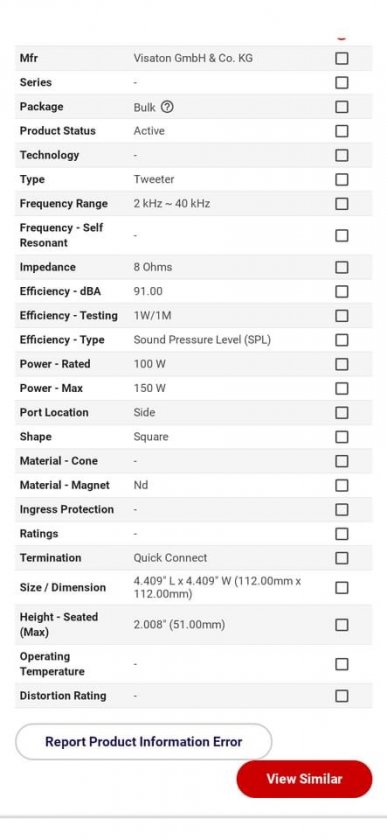Image resolution: width=387 pixels, height=840 pixels.
Task: Toggle the Efficiency - Testing 1W/1M checkbox
Action: pos(341,316)
